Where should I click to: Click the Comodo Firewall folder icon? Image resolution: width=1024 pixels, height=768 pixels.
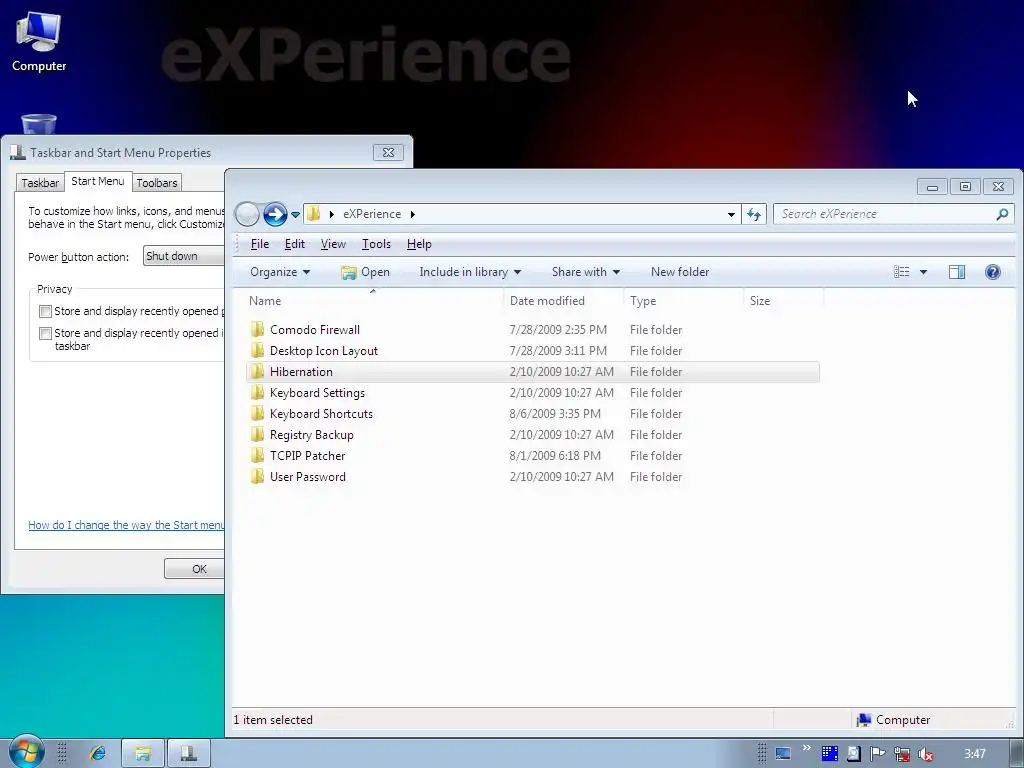[x=258, y=329]
